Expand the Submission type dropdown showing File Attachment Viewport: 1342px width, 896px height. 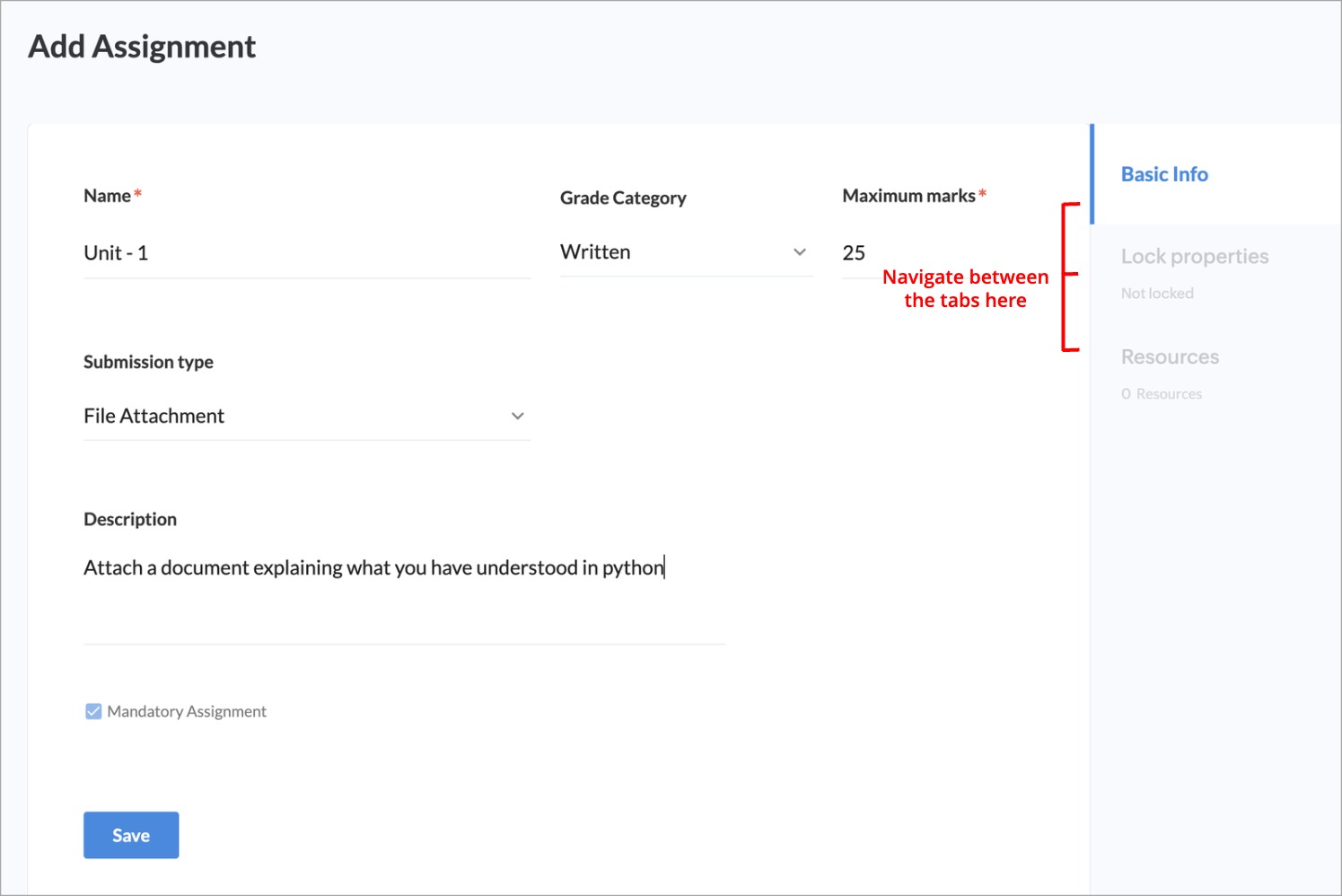(296, 416)
